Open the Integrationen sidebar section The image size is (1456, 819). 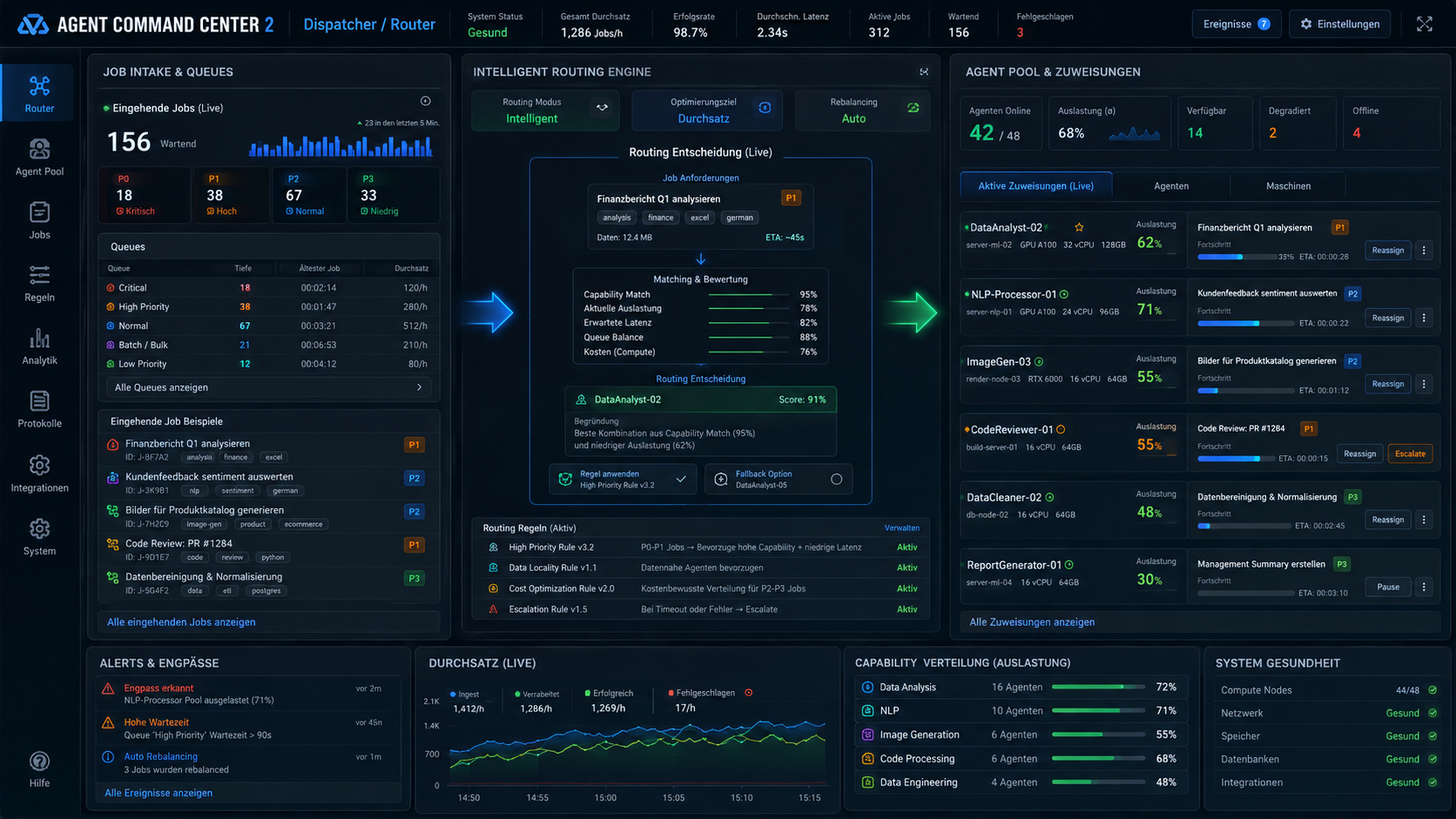point(39,473)
